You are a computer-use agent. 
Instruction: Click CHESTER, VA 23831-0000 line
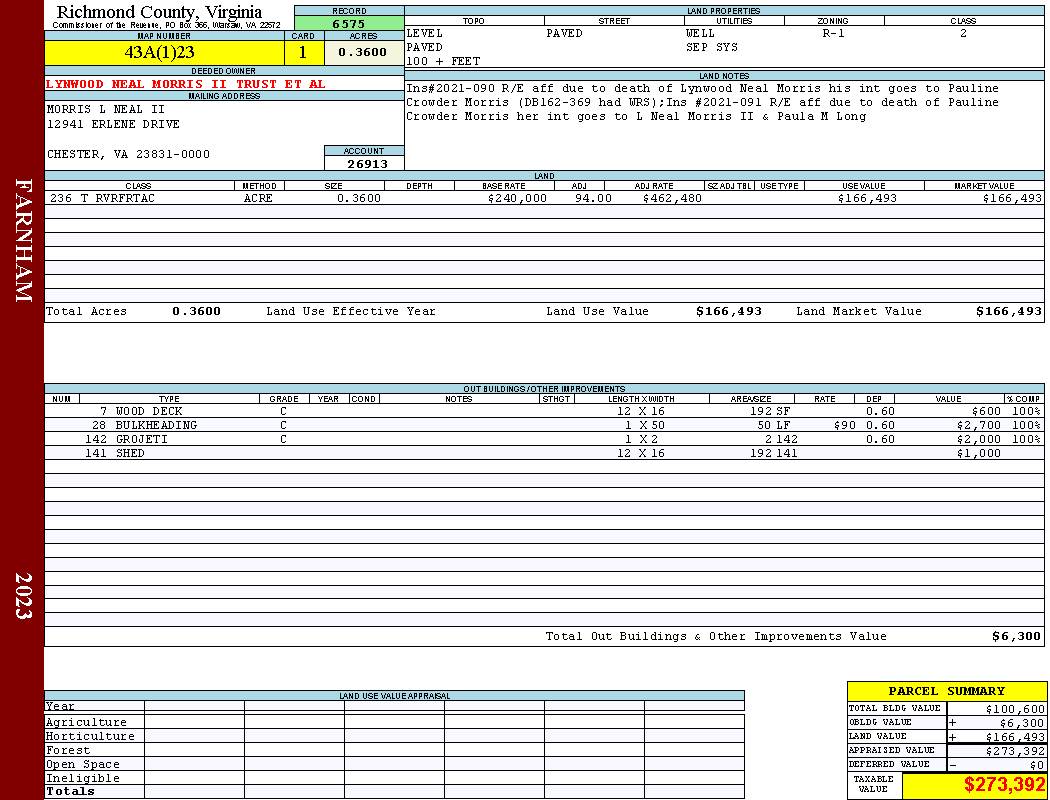128,154
